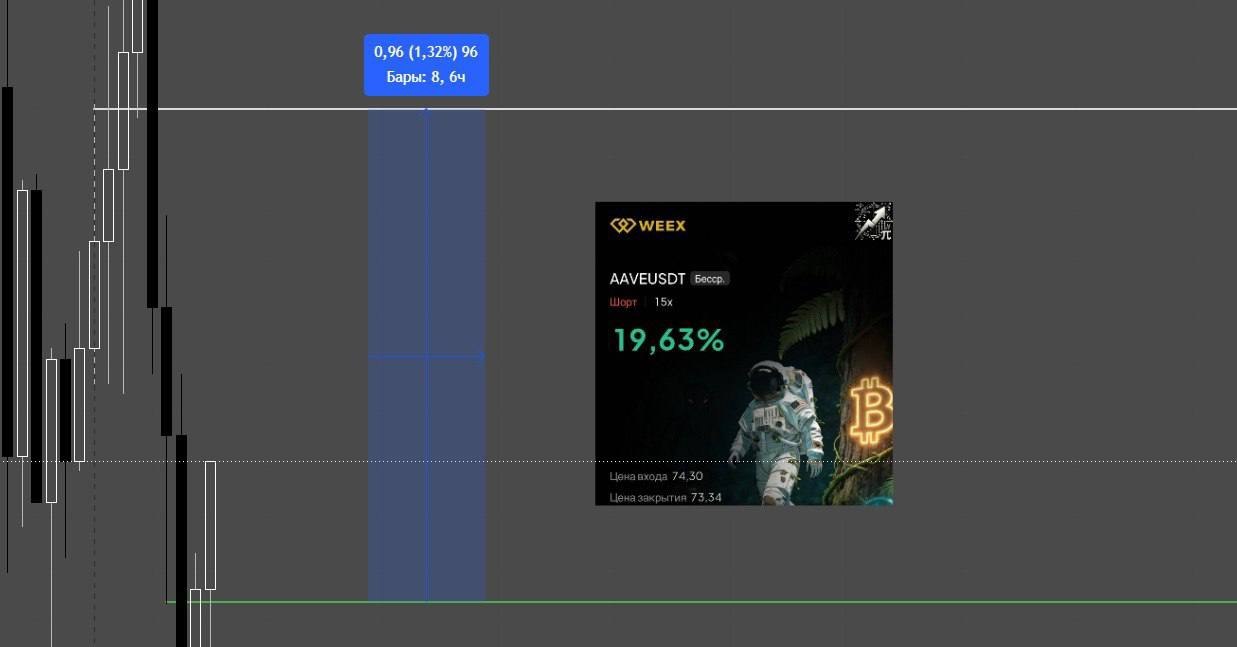Viewport: 1237px width, 647px height.
Task: Select the green horizontal line at bottom
Action: click(x=700, y=602)
